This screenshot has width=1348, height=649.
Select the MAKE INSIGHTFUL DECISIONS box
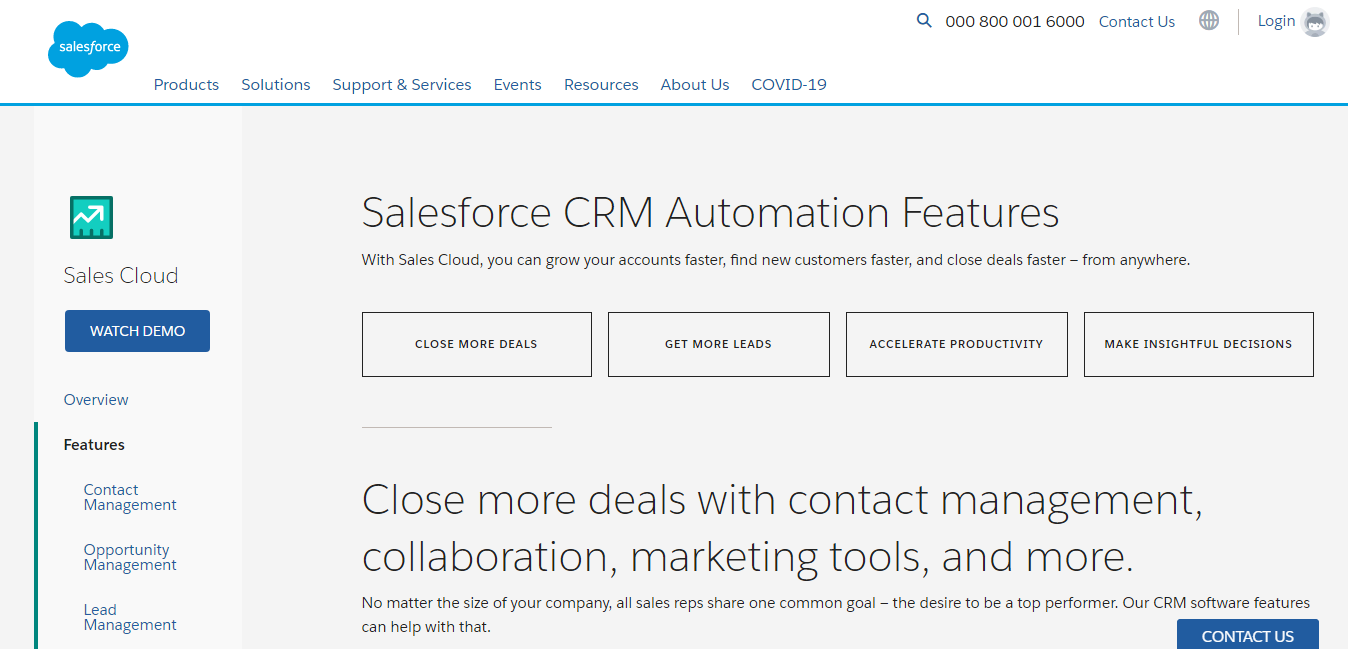(1198, 344)
